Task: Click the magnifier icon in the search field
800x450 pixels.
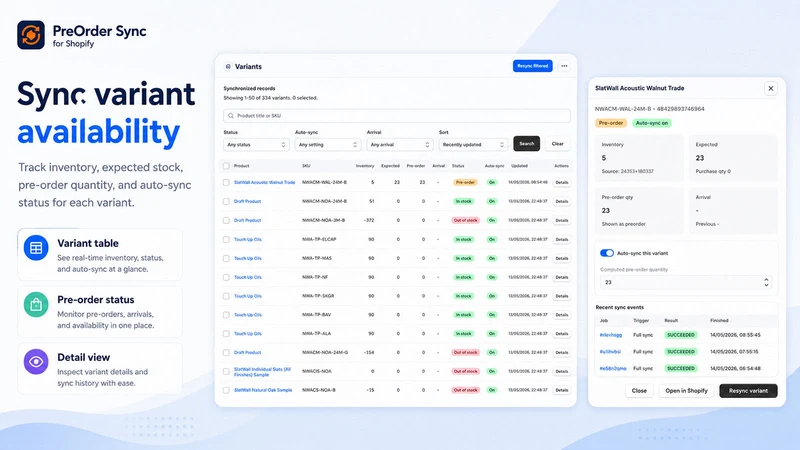Action: pos(231,116)
